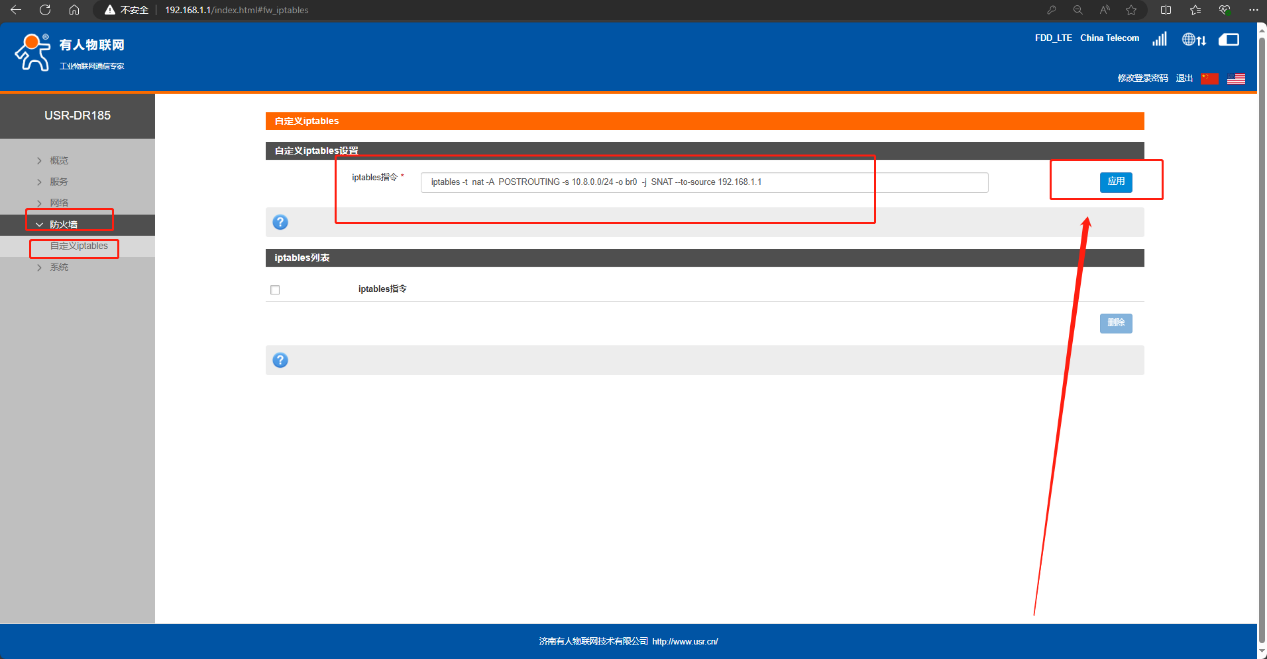Refresh the page in the browser

45,9
